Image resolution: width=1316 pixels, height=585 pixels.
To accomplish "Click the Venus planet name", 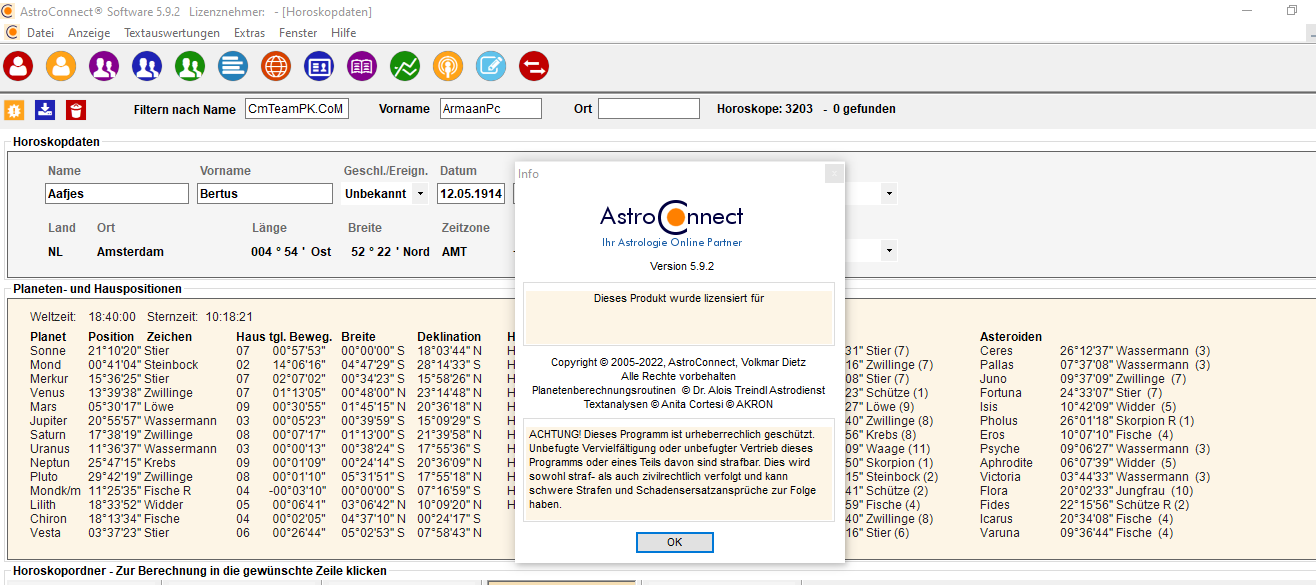I will (x=47, y=393).
